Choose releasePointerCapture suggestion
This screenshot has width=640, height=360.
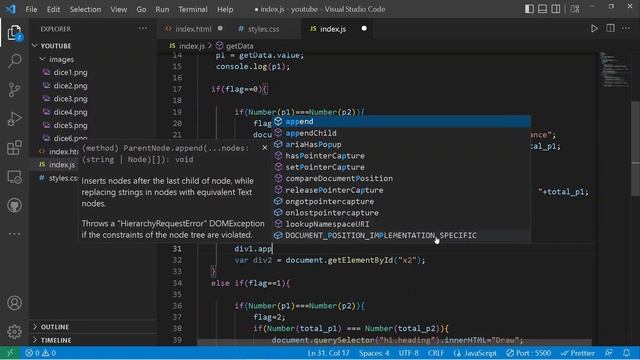coord(402,190)
